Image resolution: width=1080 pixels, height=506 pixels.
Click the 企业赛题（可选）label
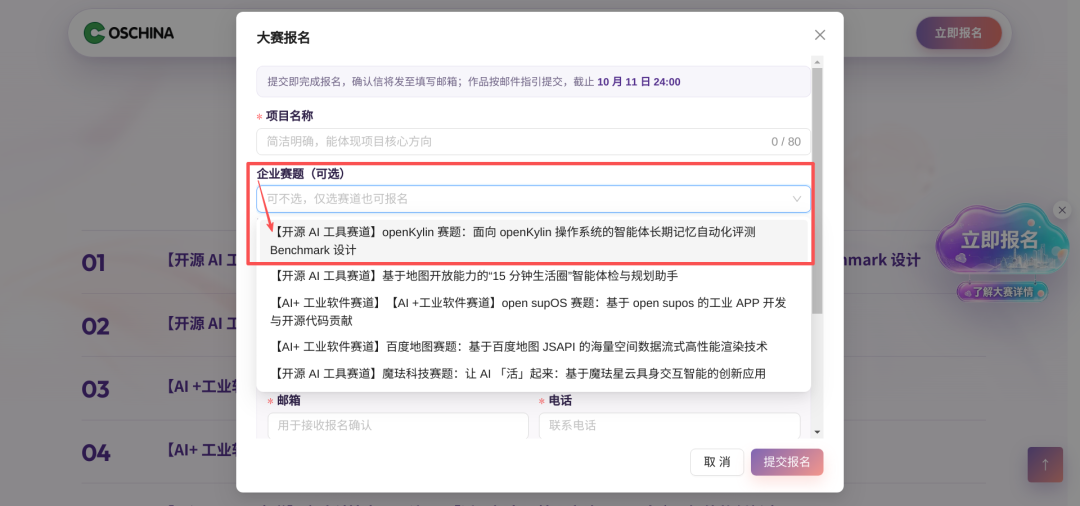click(x=300, y=173)
